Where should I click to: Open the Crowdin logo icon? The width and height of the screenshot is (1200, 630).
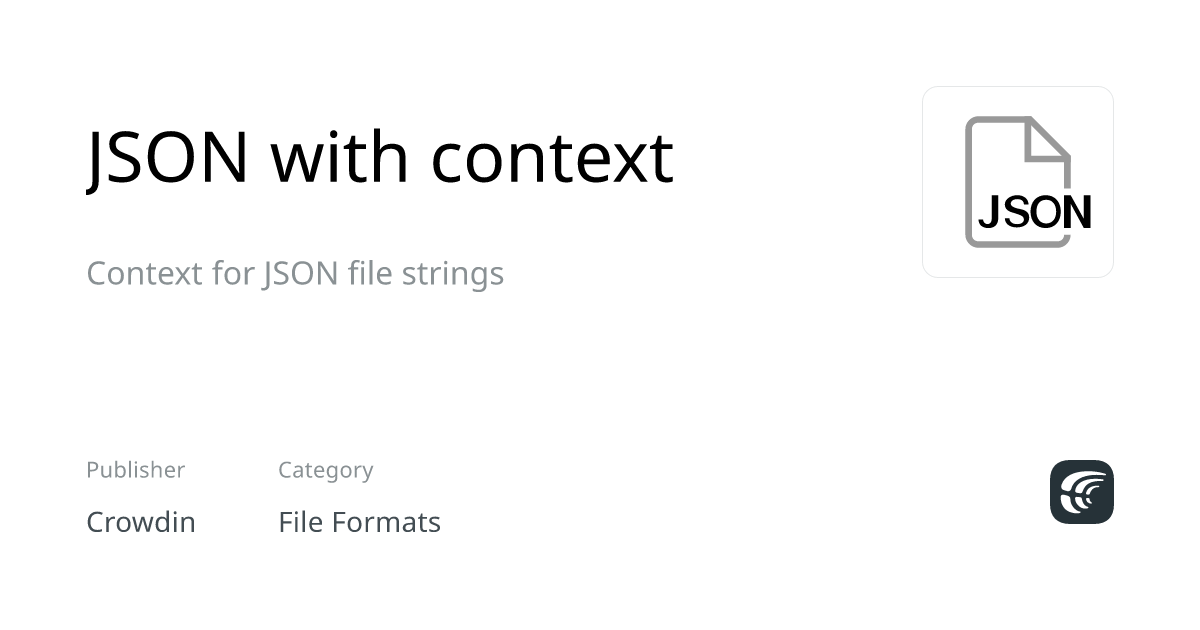point(1082,492)
